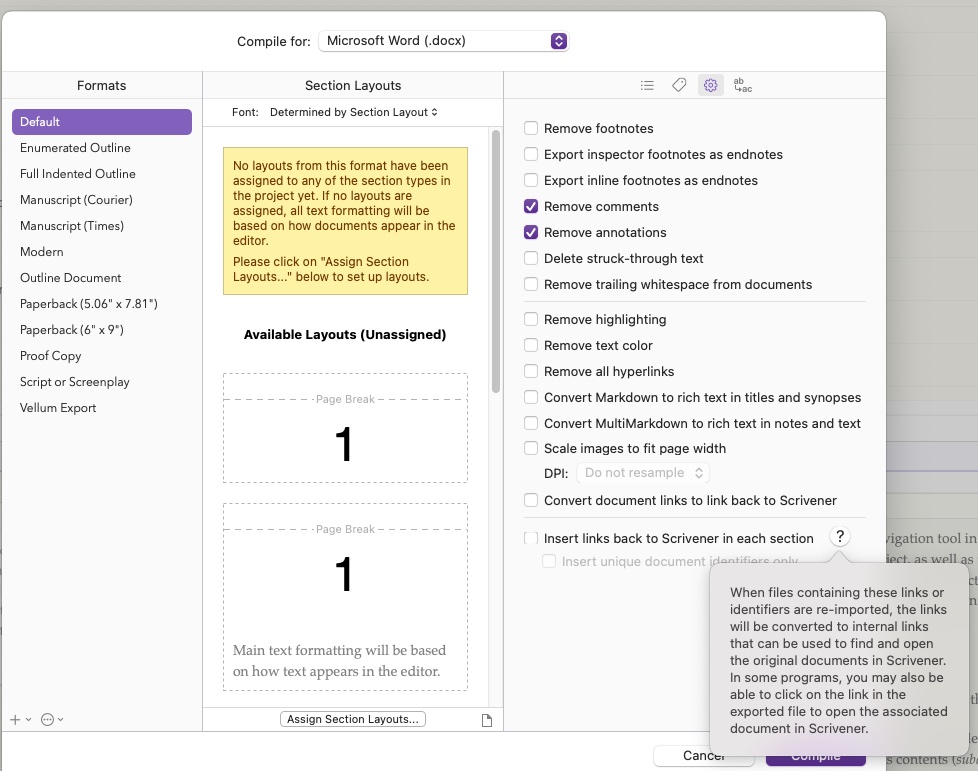Toggle the Remove all hyperlinks checkbox
This screenshot has width=978, height=771.
531,371
